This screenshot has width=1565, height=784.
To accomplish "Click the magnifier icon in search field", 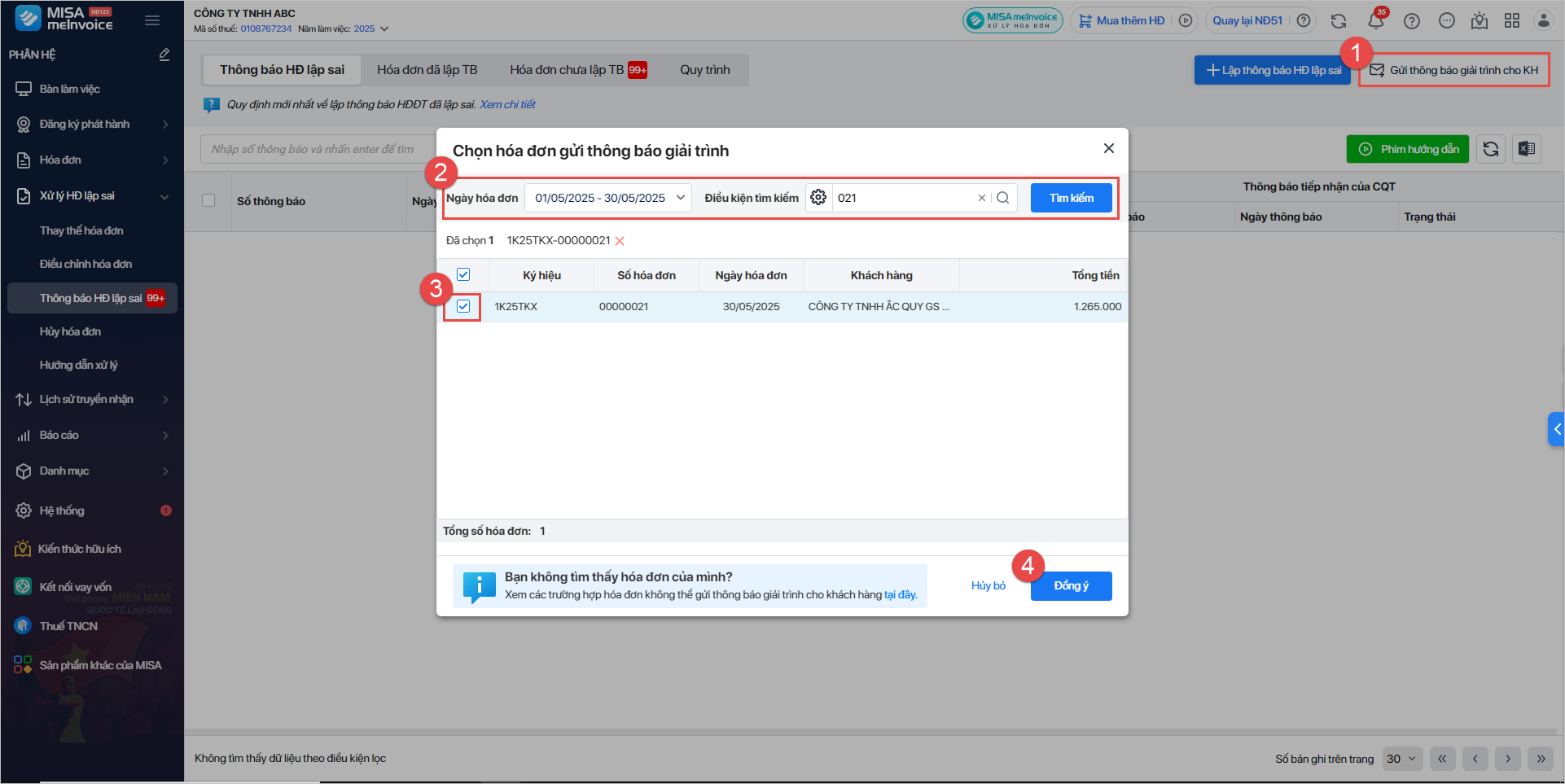I will pos(1003,198).
